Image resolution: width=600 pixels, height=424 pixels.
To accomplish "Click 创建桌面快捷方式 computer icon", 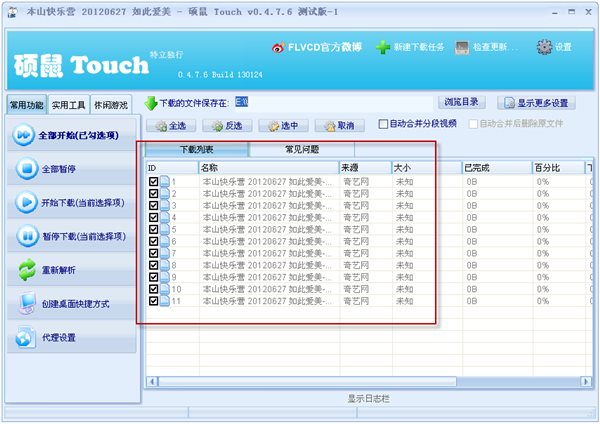I will tap(27, 303).
